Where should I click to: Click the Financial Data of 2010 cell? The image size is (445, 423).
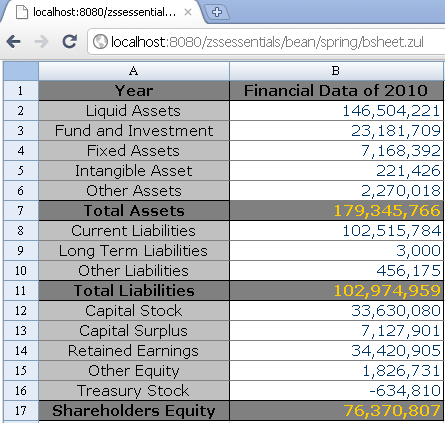pos(336,91)
